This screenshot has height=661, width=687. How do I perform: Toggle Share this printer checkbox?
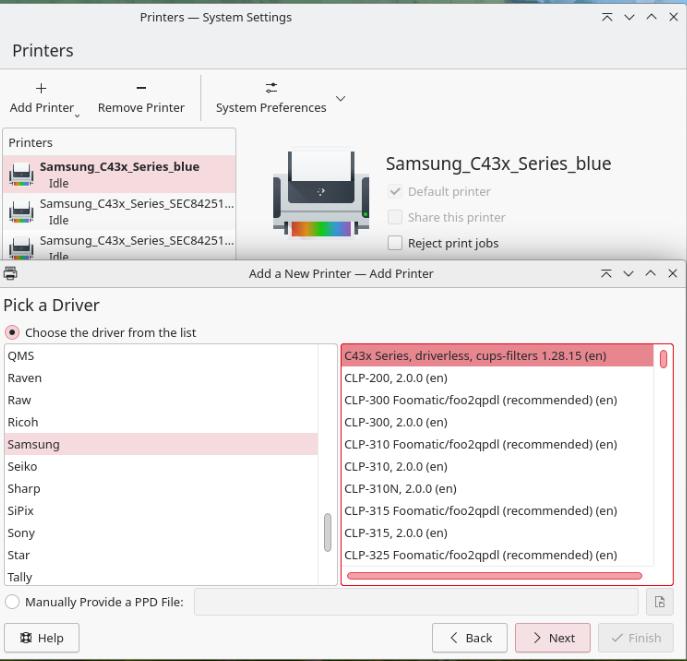[395, 217]
